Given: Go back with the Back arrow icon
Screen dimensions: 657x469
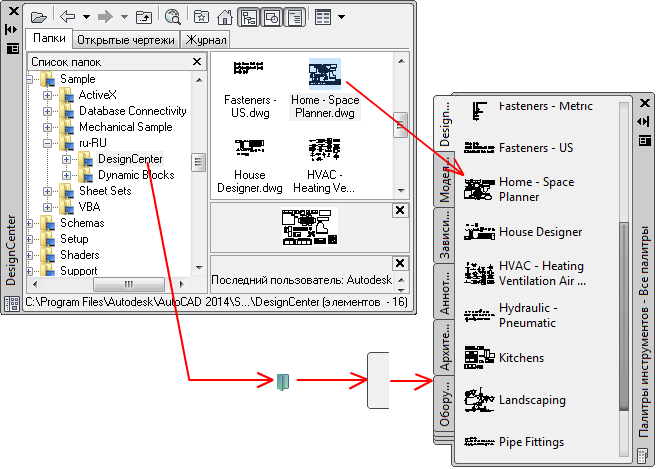Looking at the screenshot, I should pyautogui.click(x=67, y=17).
